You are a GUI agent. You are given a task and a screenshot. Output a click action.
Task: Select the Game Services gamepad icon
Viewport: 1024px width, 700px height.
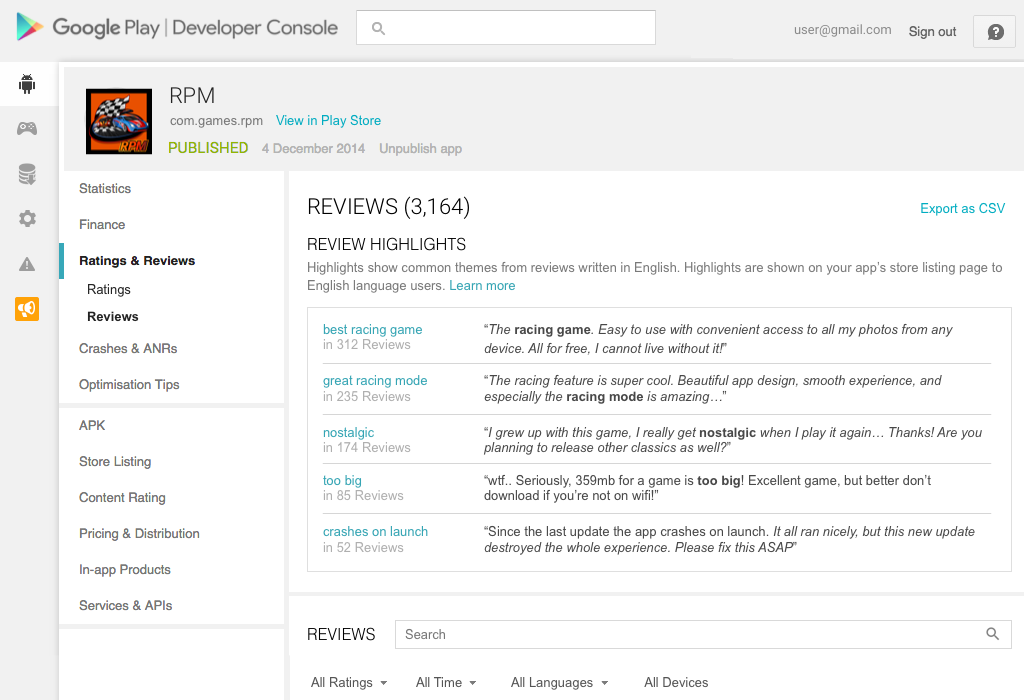point(27,128)
